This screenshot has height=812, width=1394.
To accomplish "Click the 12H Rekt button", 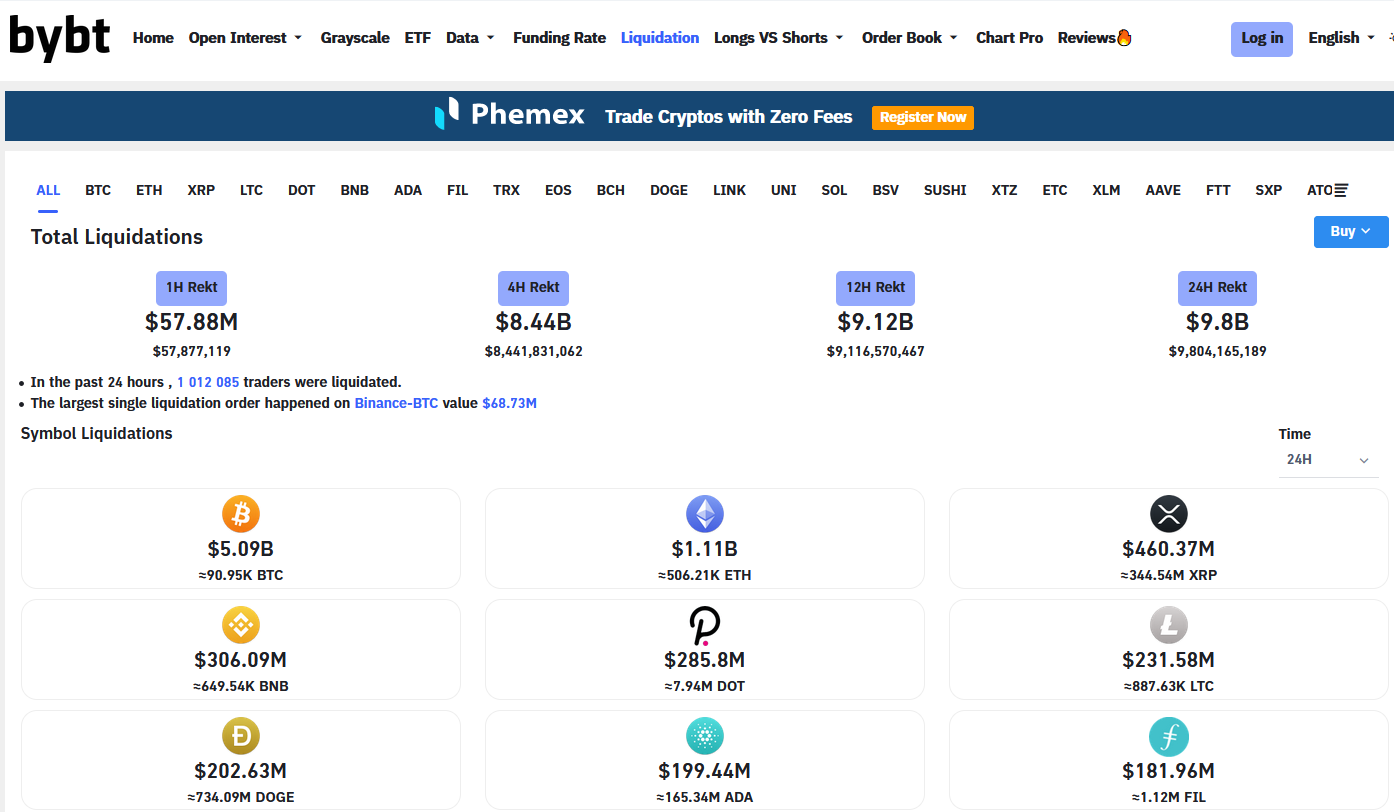I will (x=876, y=288).
